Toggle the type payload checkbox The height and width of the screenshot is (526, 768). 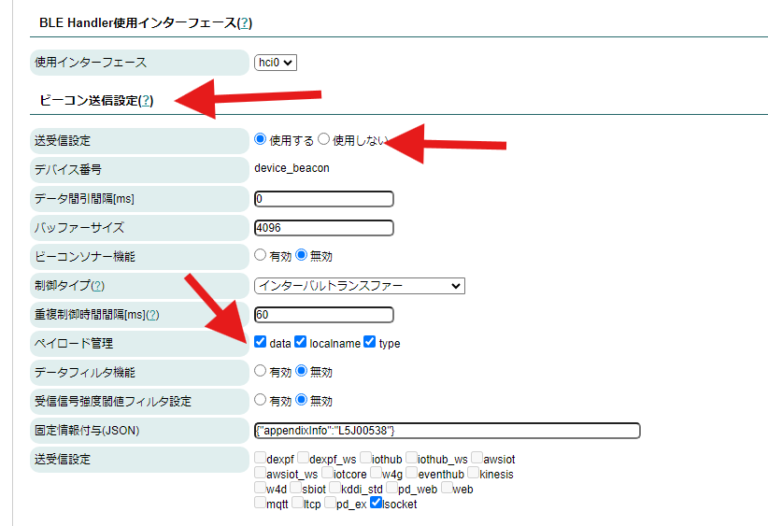click(x=370, y=342)
